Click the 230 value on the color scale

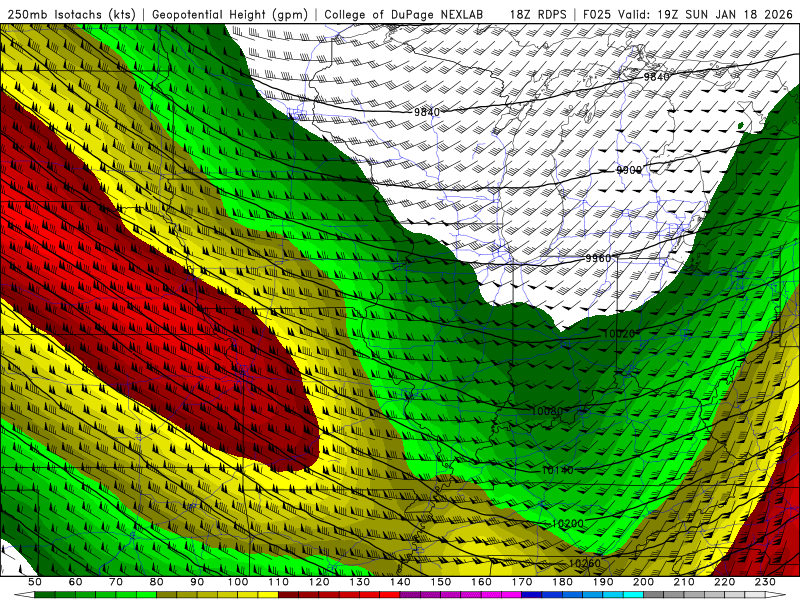pyautogui.click(x=765, y=582)
